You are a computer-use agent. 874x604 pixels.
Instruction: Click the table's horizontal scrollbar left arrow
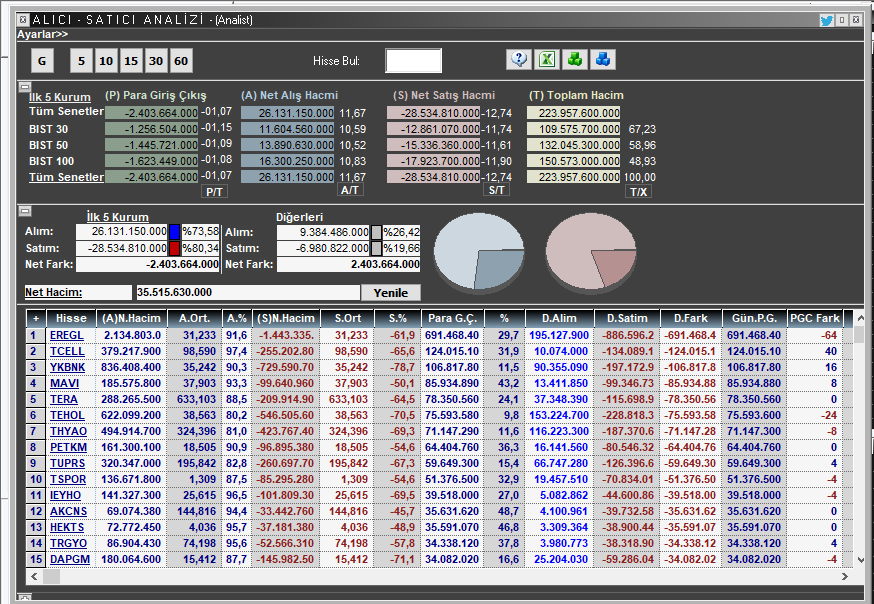(35, 577)
